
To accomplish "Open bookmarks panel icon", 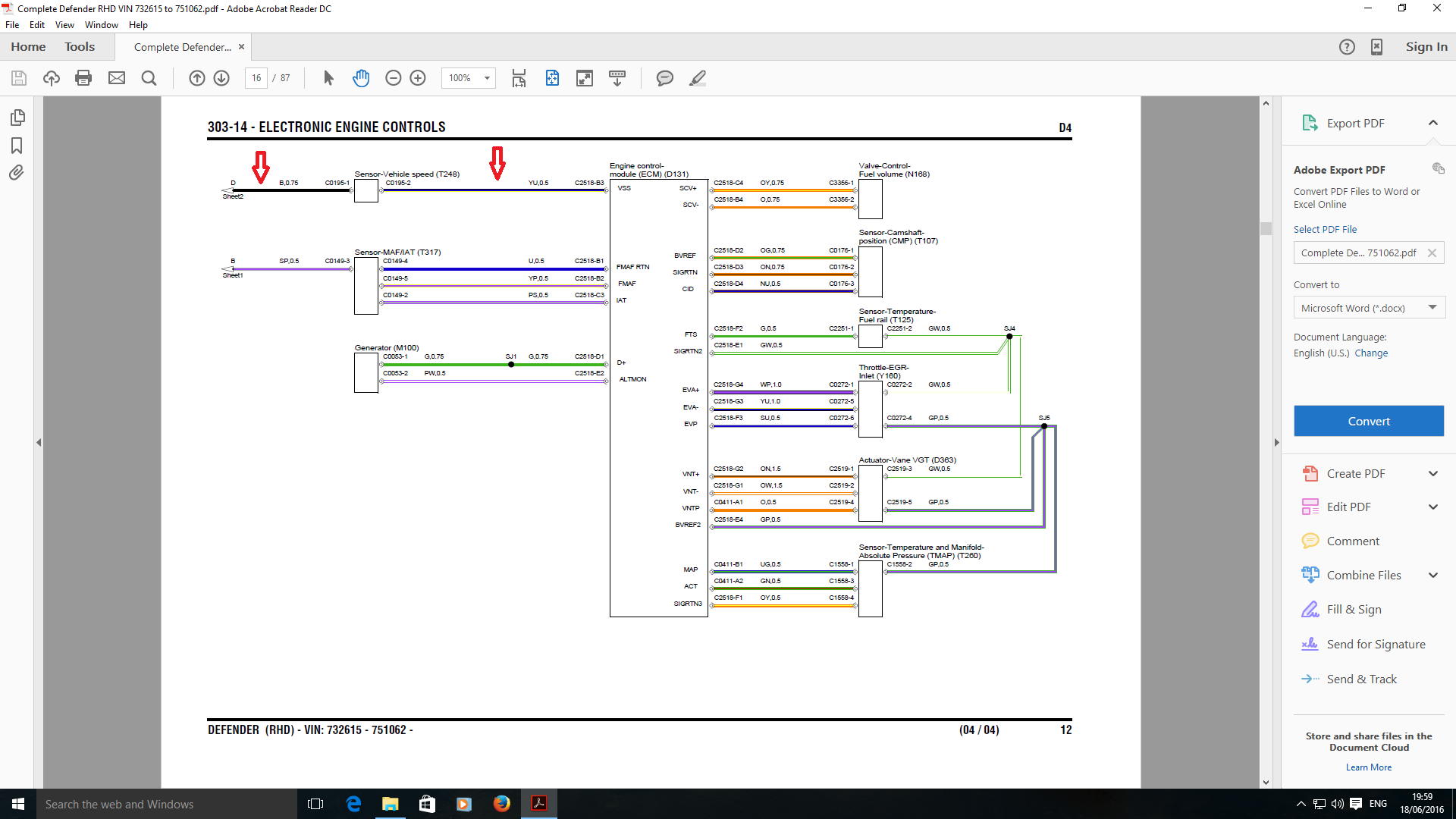I will (17, 146).
